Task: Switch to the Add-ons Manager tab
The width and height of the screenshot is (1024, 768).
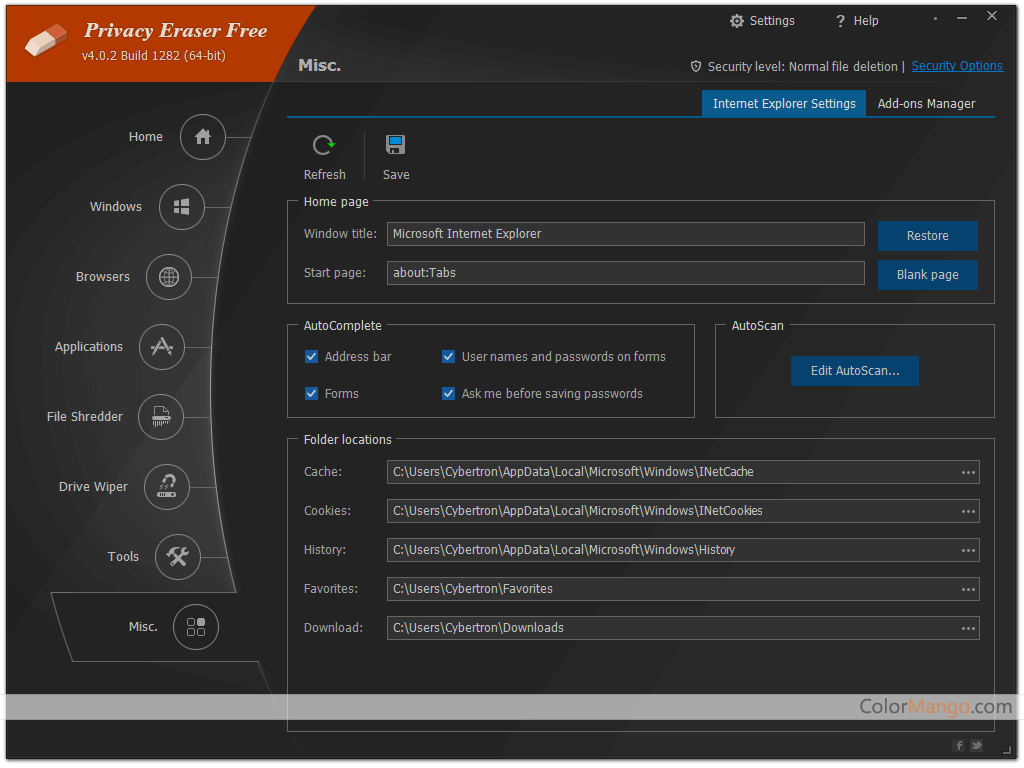Action: (926, 104)
